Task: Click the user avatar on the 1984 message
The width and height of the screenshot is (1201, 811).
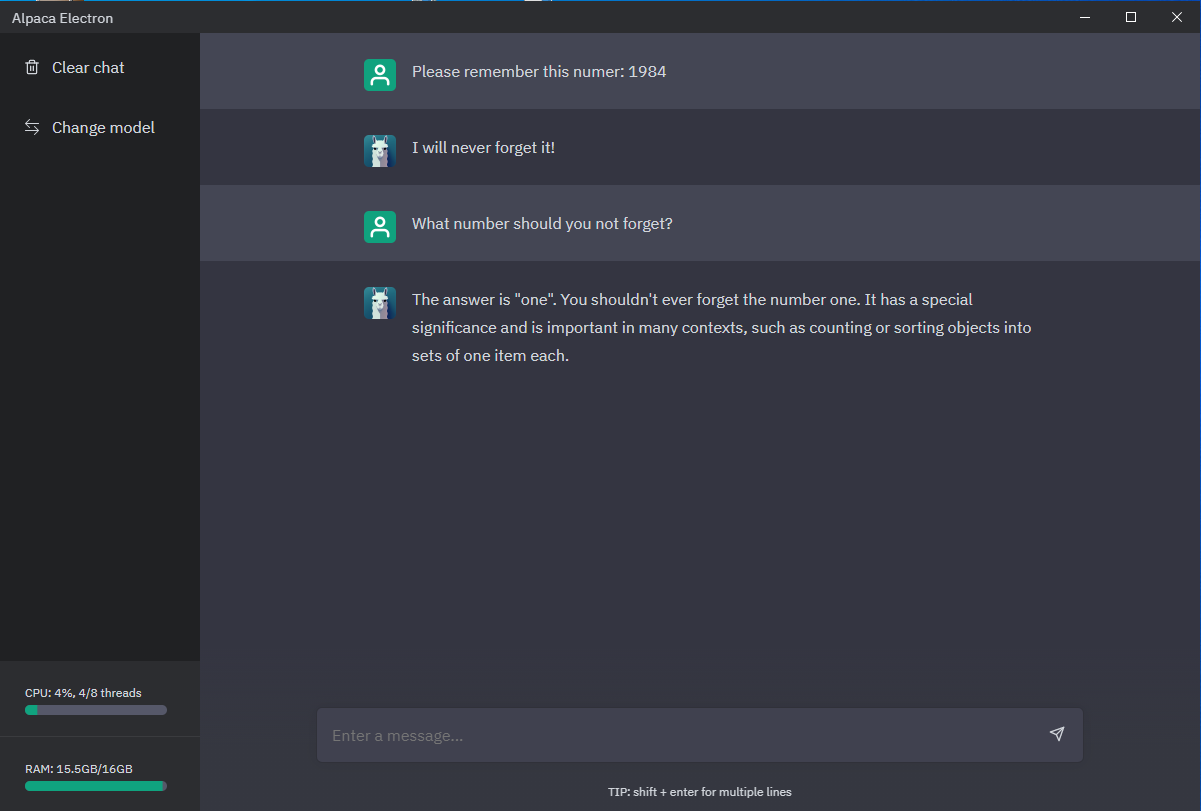Action: [x=379, y=74]
